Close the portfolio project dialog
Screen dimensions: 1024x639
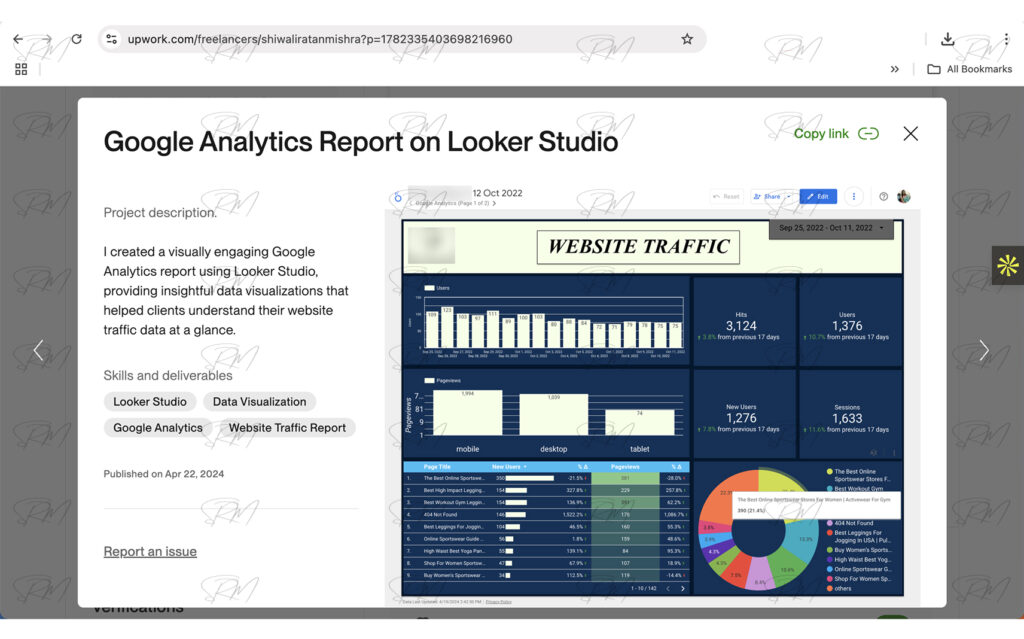910,134
